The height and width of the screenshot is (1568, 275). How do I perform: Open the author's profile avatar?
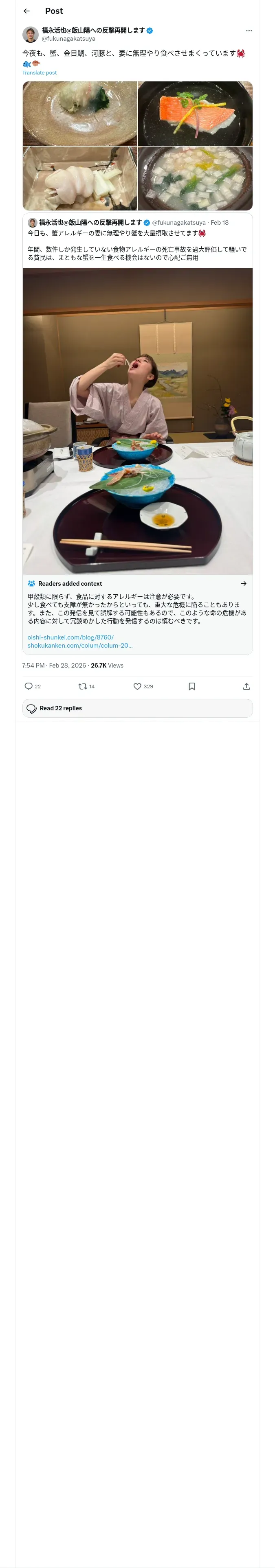click(31, 34)
